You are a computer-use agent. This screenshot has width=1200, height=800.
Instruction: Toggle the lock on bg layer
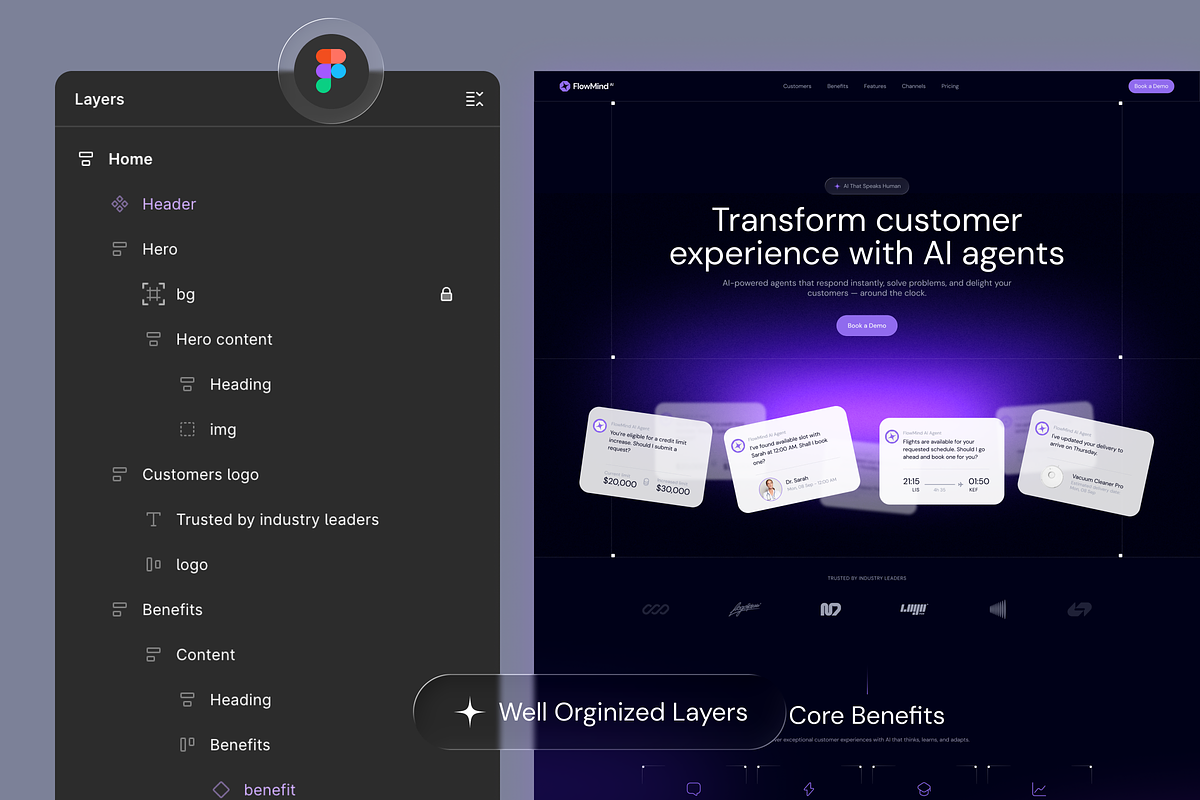(x=447, y=294)
